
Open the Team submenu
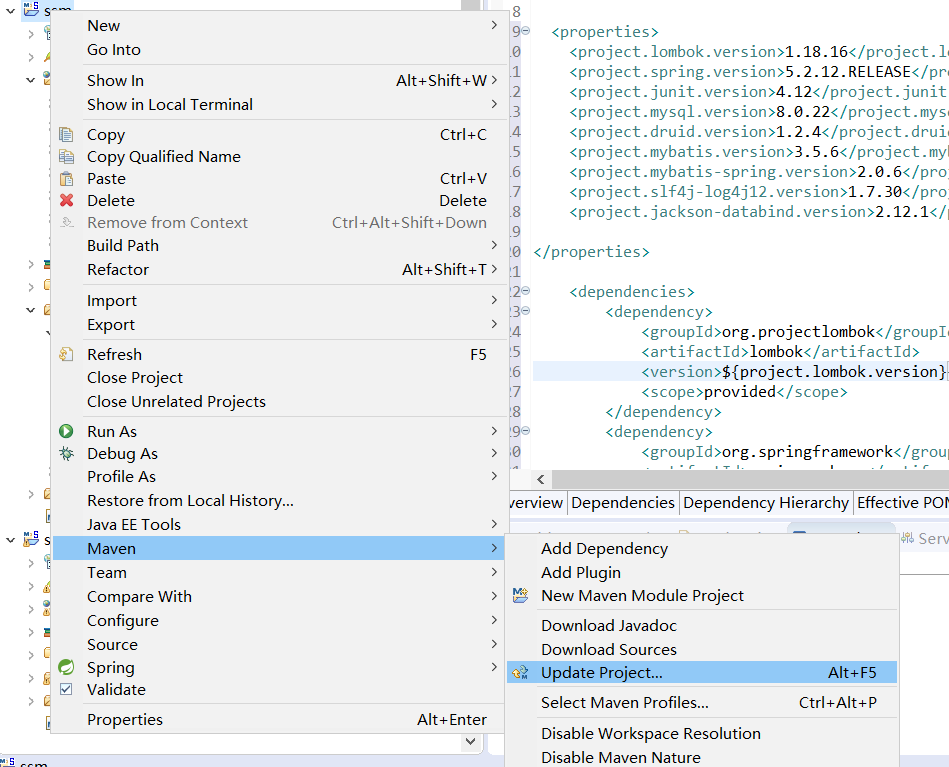(x=278, y=572)
